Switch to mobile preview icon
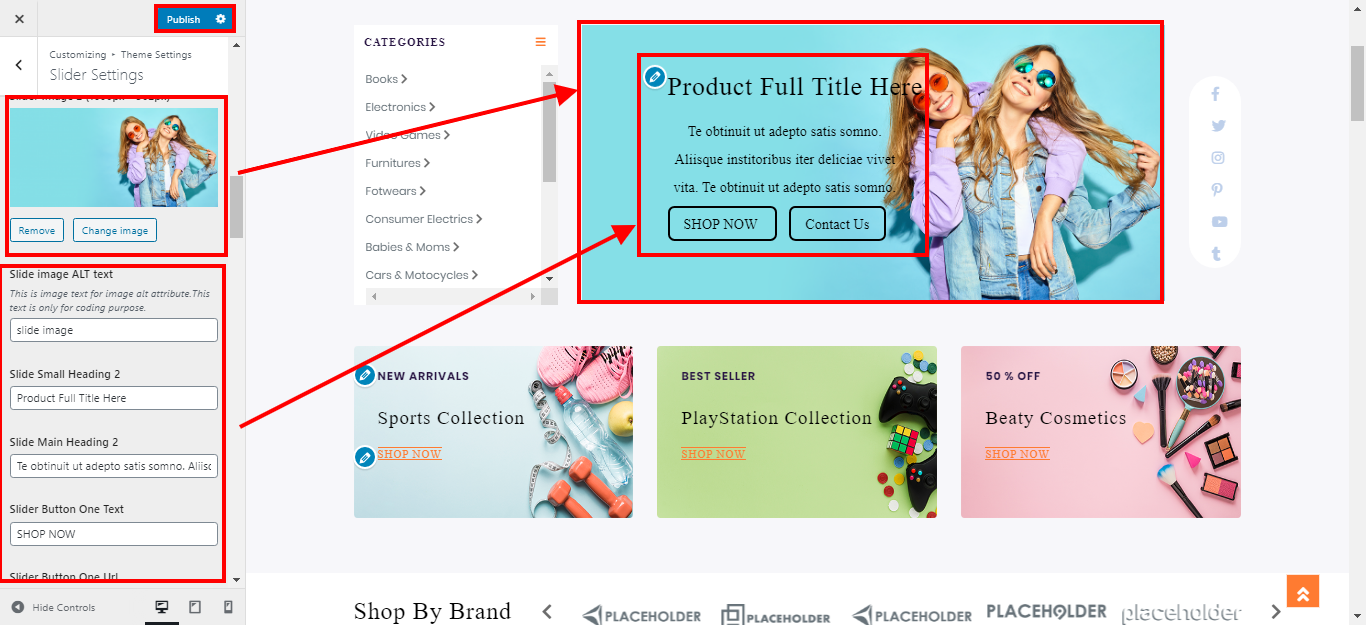1366x625 pixels. (228, 607)
